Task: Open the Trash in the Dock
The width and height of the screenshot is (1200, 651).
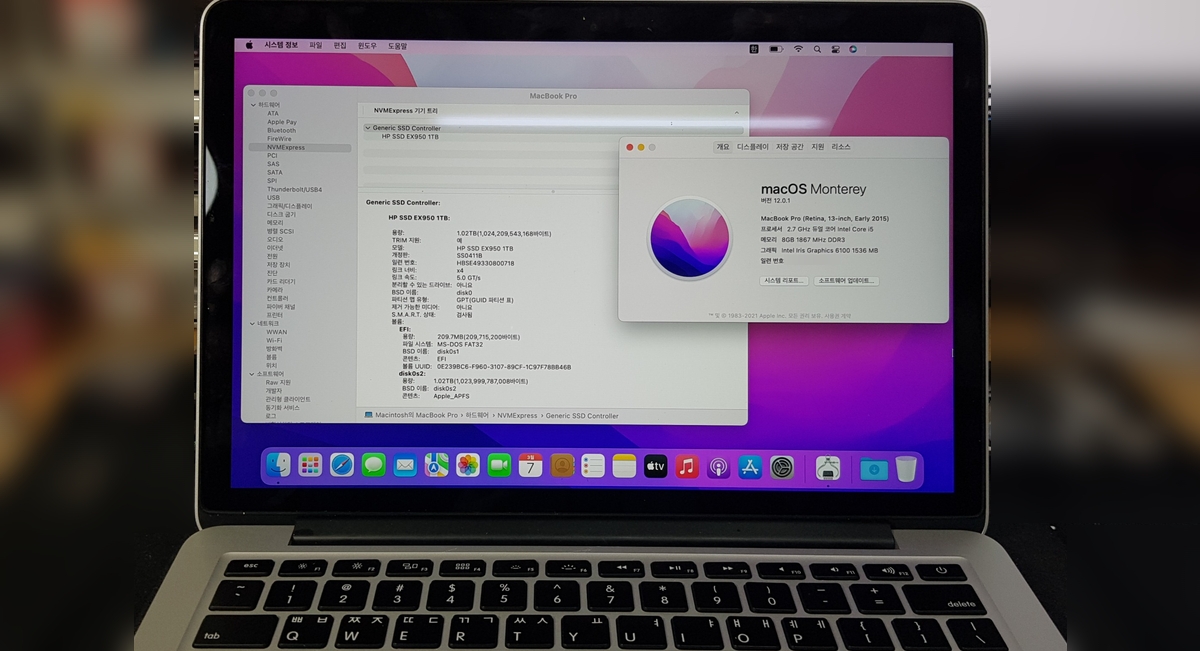Action: 906,468
